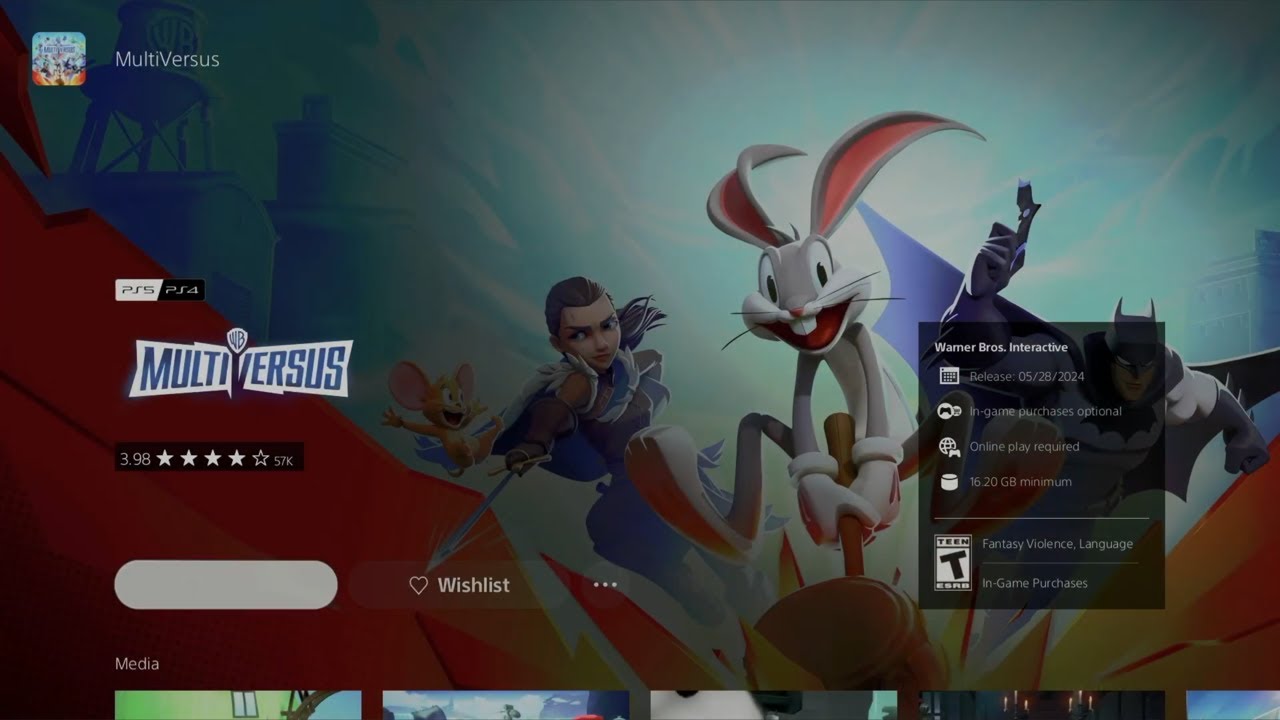Click the blank primary download button
Screen dimensions: 1280x720
click(226, 585)
